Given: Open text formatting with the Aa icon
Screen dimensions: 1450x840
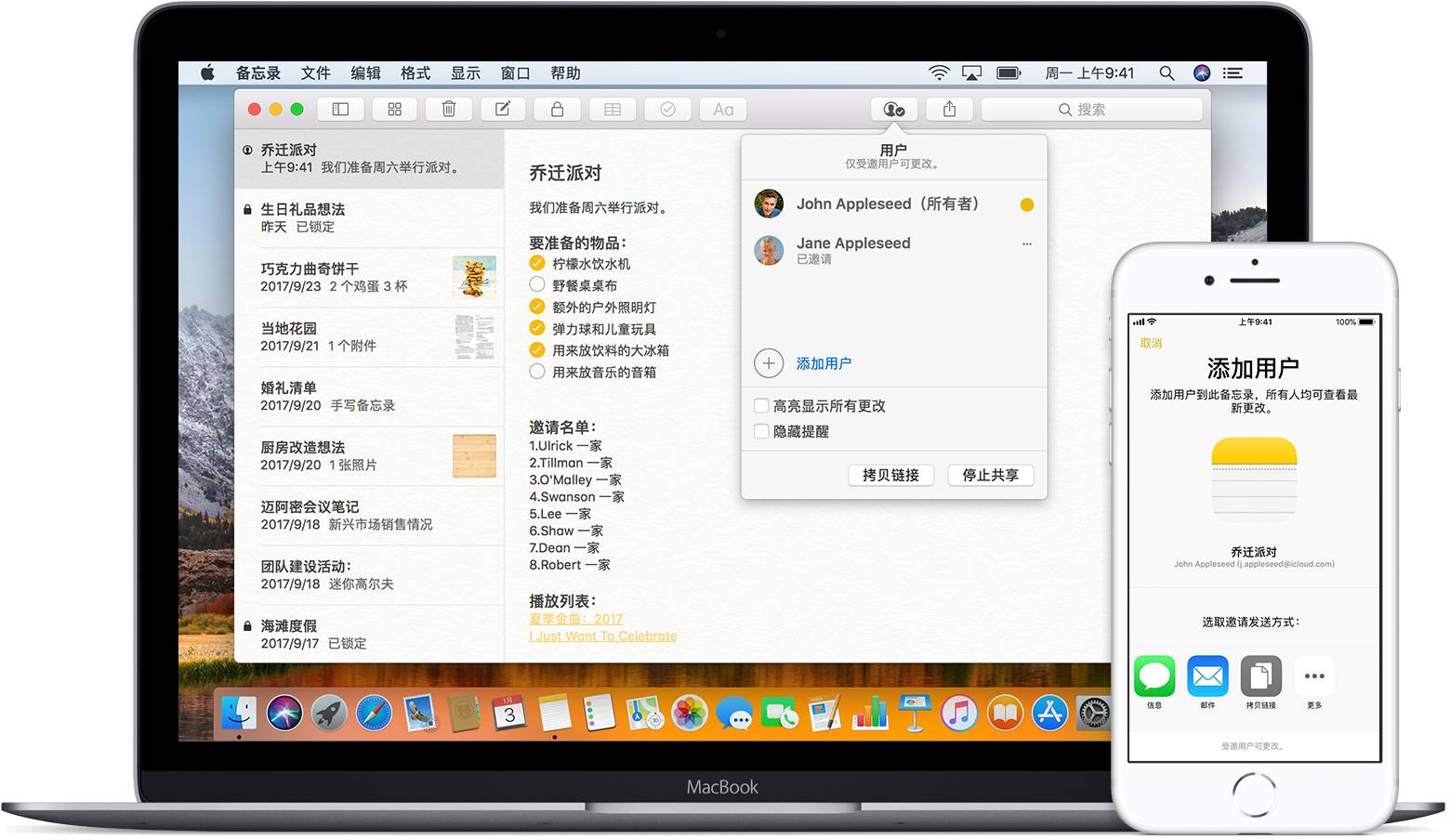Looking at the screenshot, I should [x=723, y=109].
